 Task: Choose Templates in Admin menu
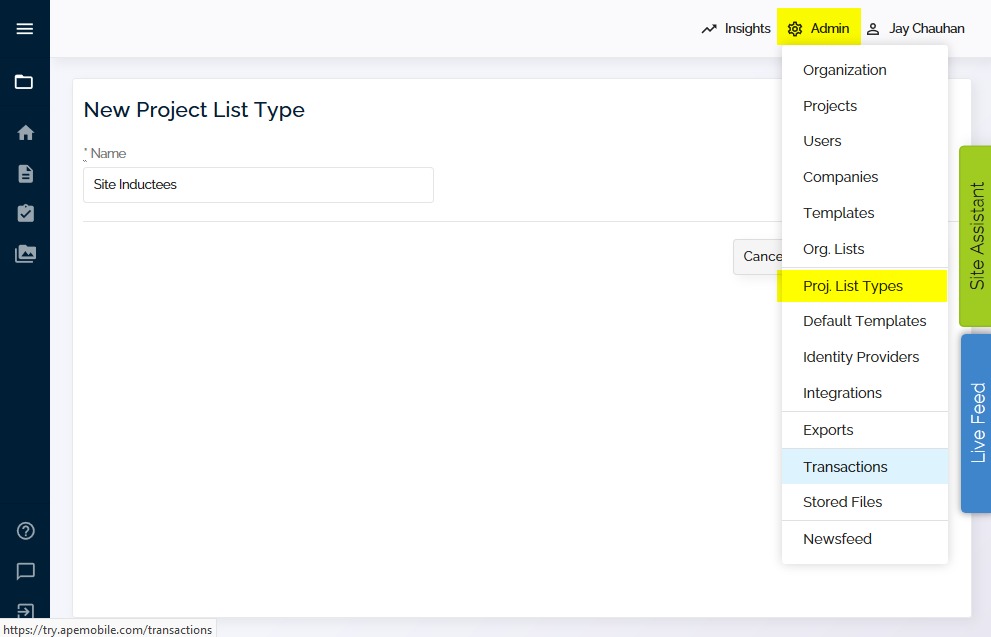(865, 214)
